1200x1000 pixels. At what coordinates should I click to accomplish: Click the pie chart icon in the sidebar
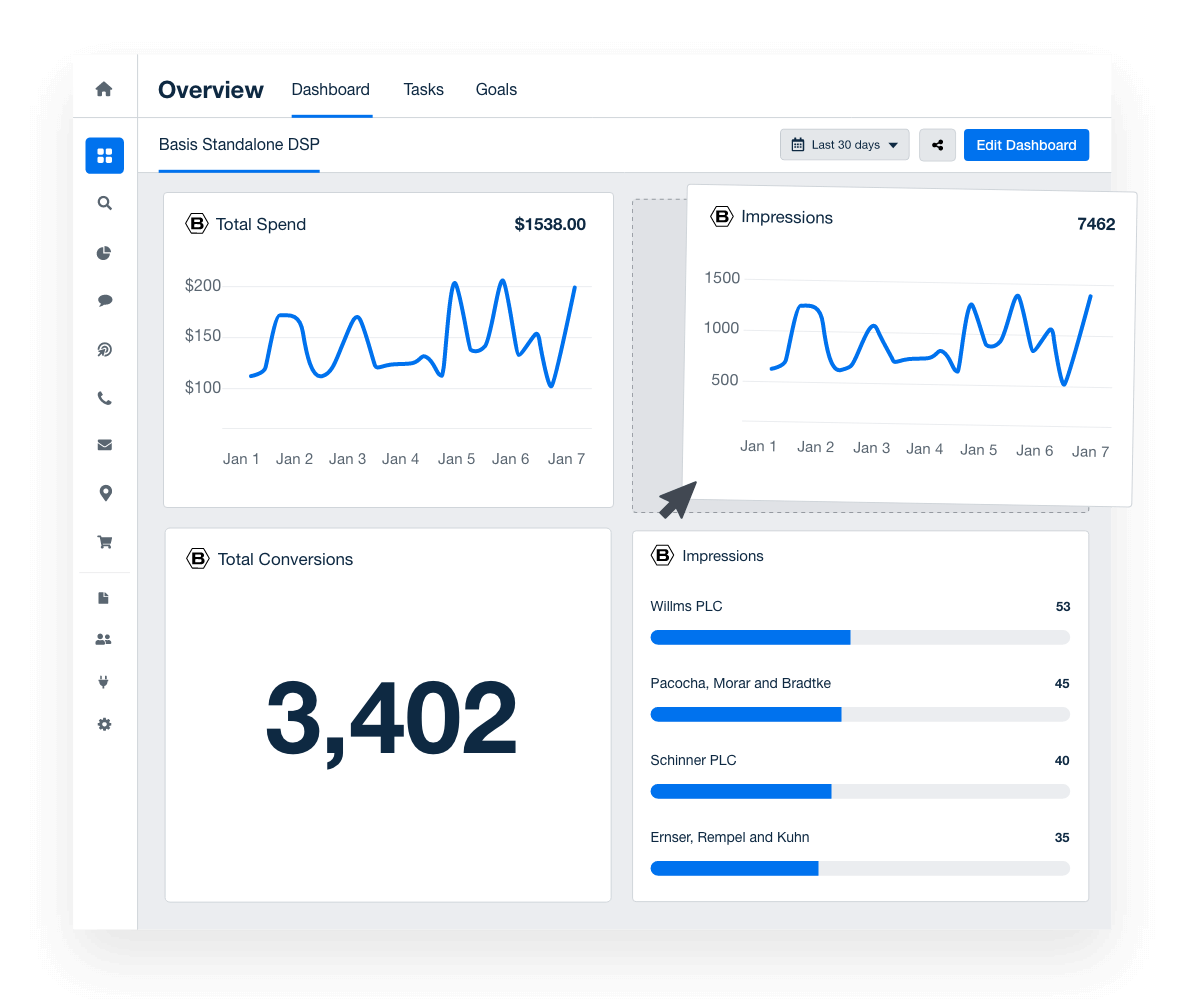pyautogui.click(x=104, y=253)
